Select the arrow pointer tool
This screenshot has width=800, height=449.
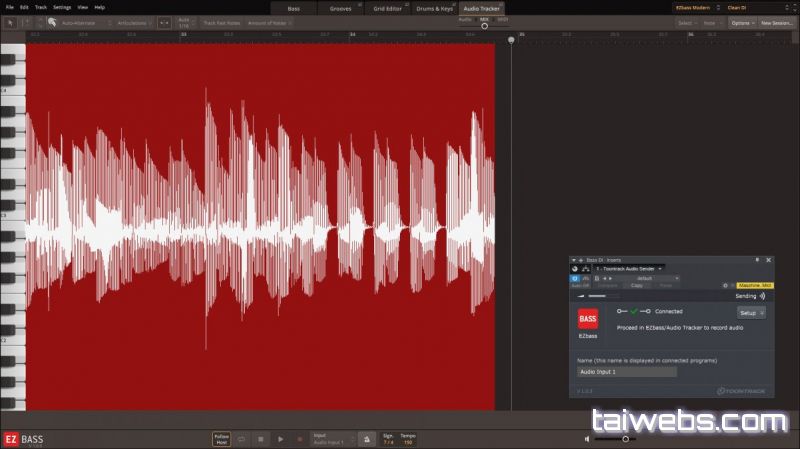tap(10, 22)
